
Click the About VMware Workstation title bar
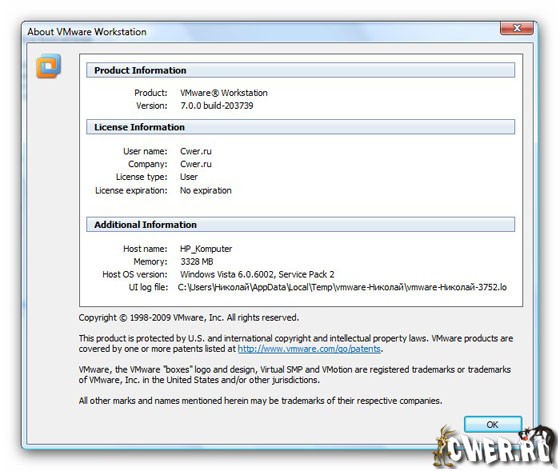[250, 32]
